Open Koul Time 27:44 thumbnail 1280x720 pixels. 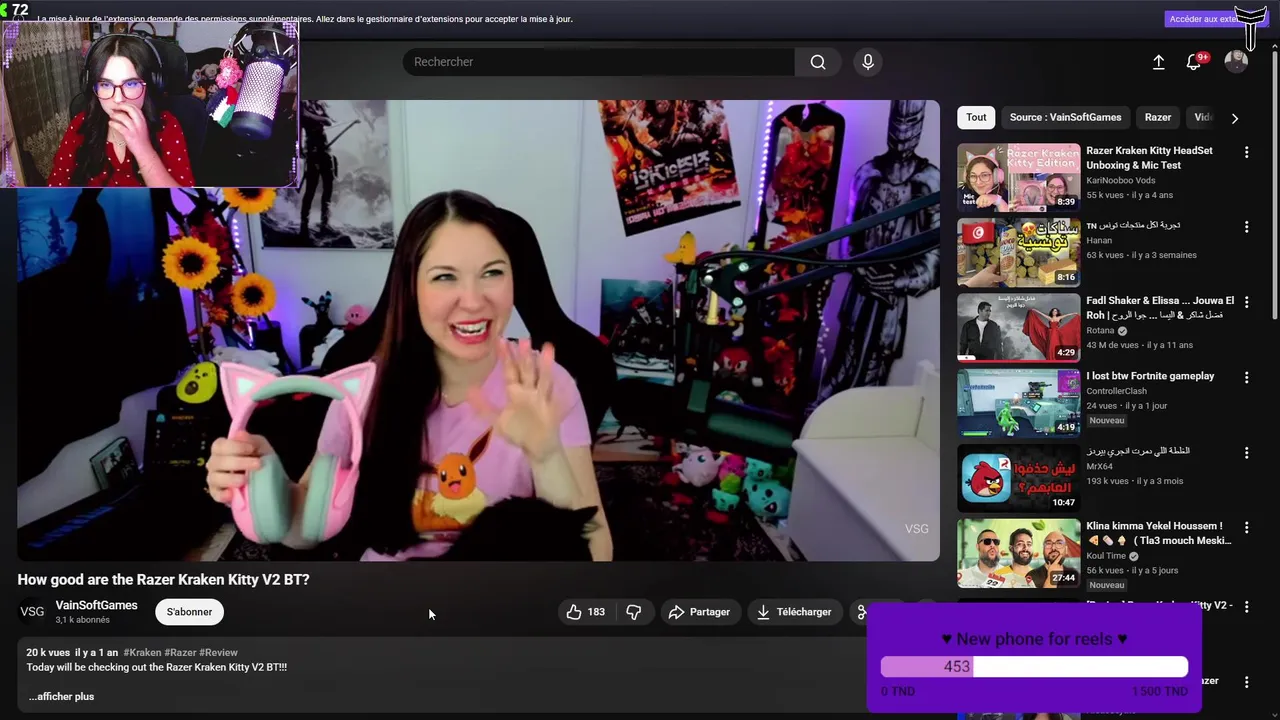click(x=1018, y=552)
